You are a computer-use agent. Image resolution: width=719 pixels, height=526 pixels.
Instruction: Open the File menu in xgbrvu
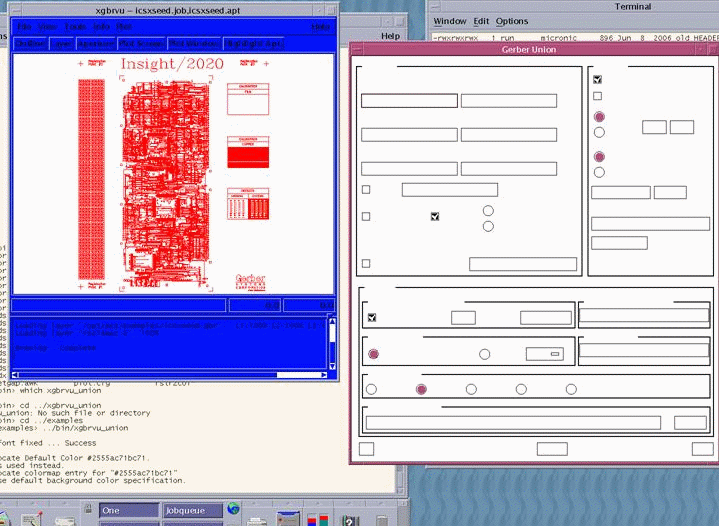24,27
